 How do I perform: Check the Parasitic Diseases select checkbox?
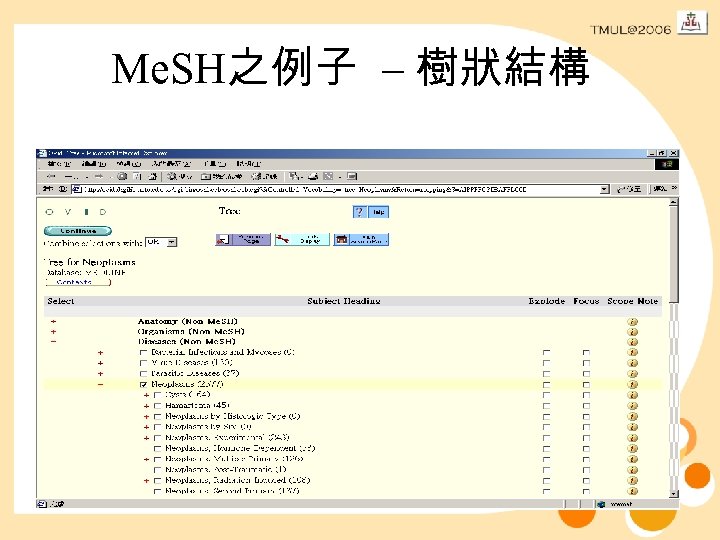143,374
